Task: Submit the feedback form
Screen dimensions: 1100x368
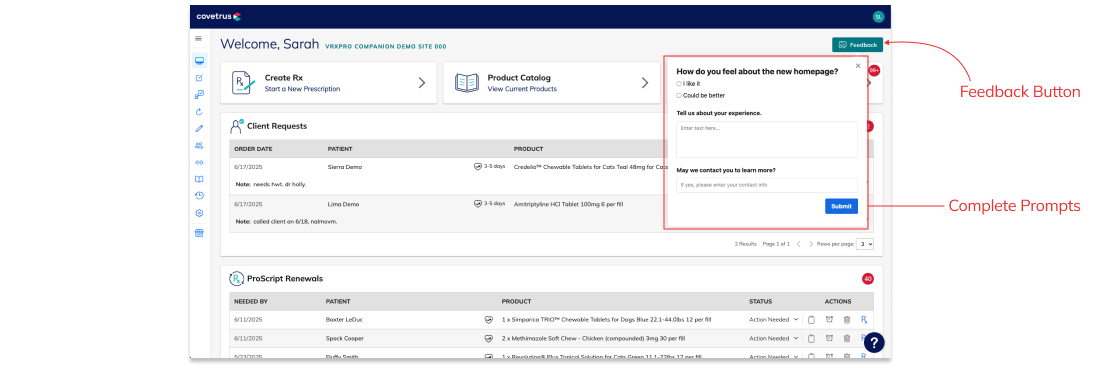Action: pyautogui.click(x=841, y=206)
